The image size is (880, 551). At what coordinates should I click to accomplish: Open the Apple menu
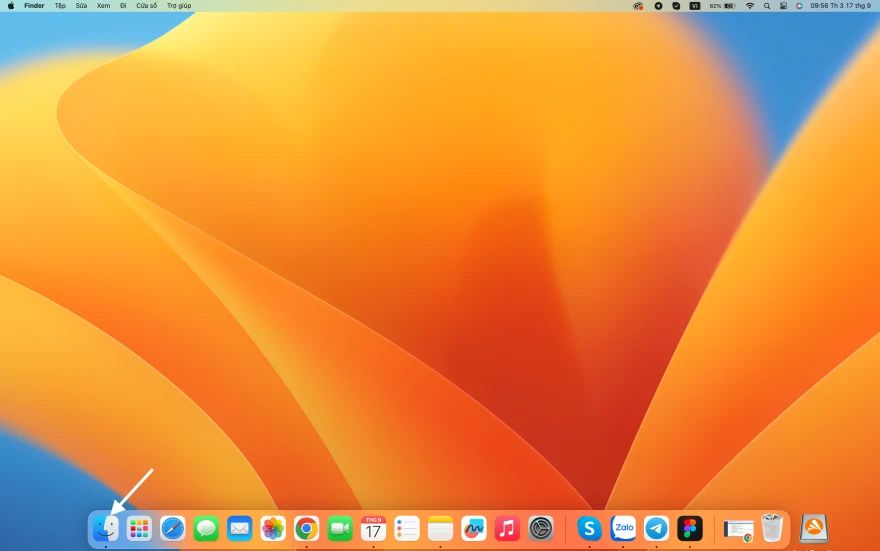[11, 6]
